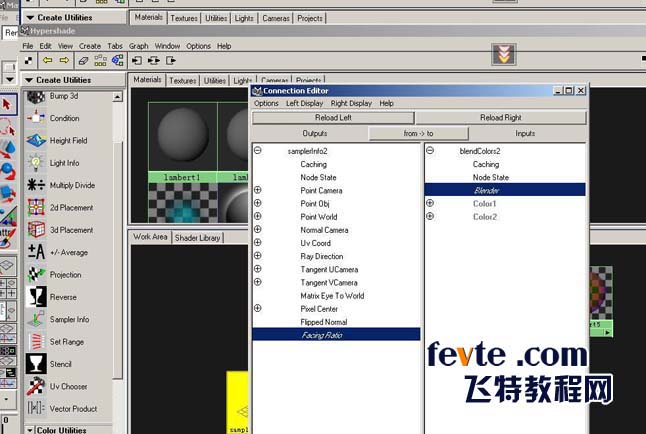Switch to the Shader Library tab
Viewport: 646px width, 434px height.
(x=197, y=238)
